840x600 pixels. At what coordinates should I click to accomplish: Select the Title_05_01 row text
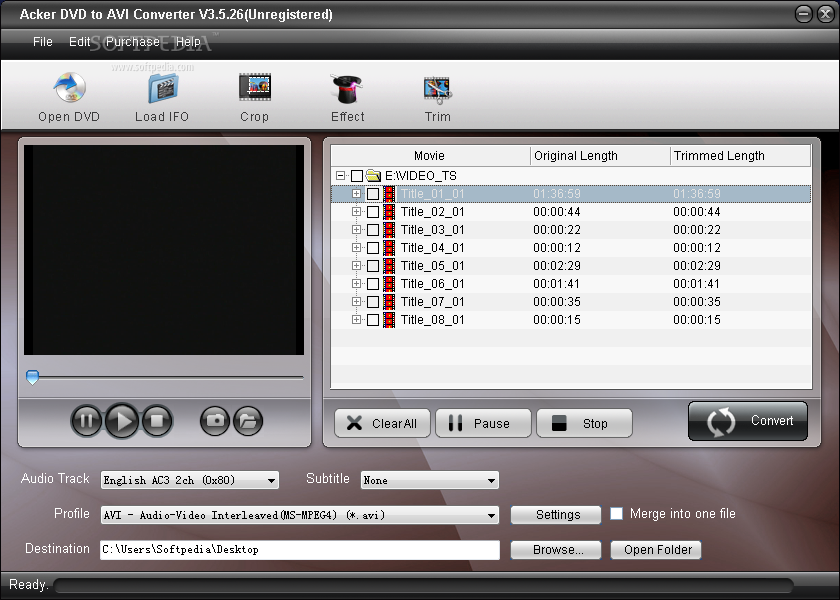[432, 266]
